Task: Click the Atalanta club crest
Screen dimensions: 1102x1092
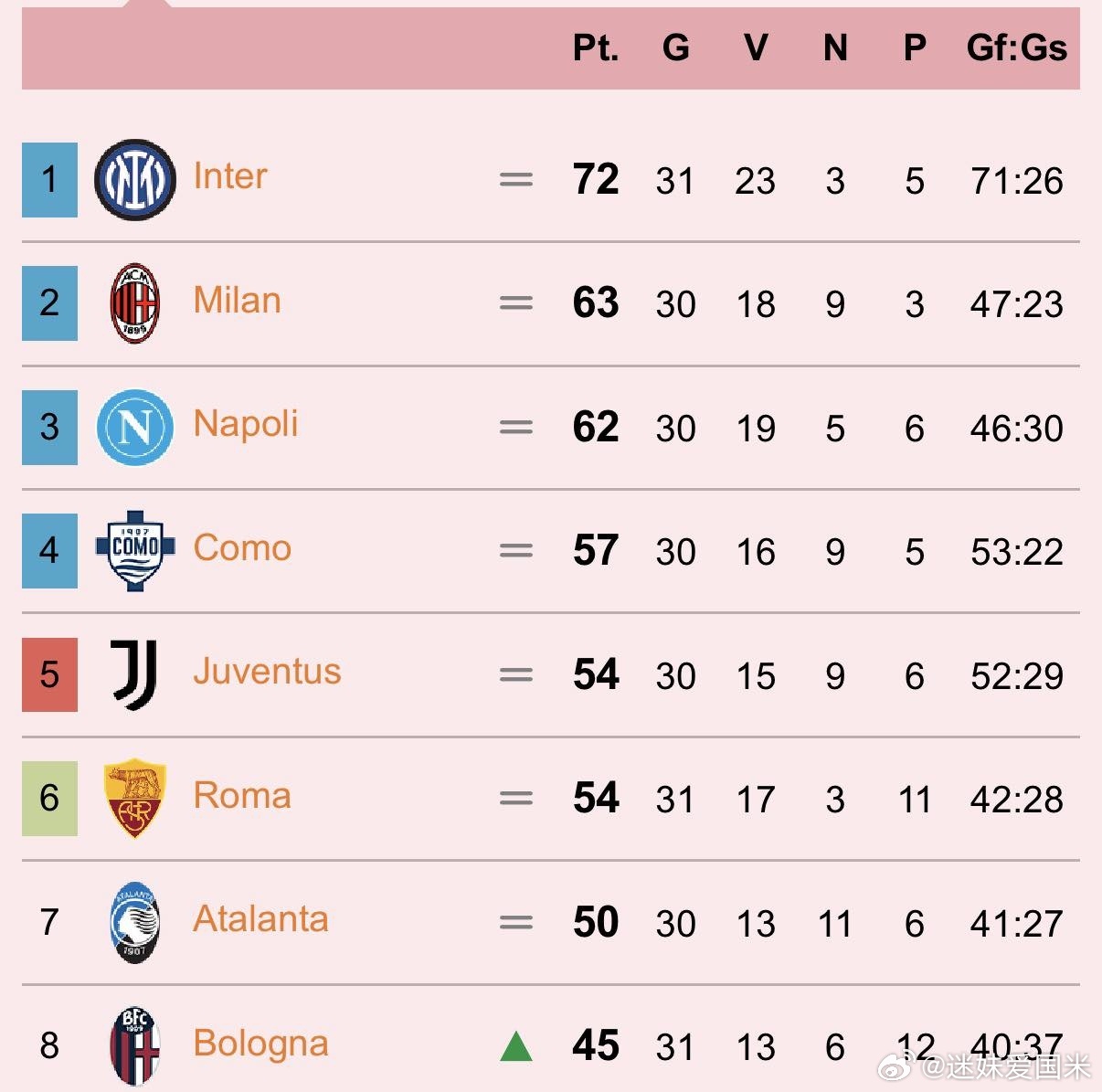Action: pyautogui.click(x=134, y=922)
